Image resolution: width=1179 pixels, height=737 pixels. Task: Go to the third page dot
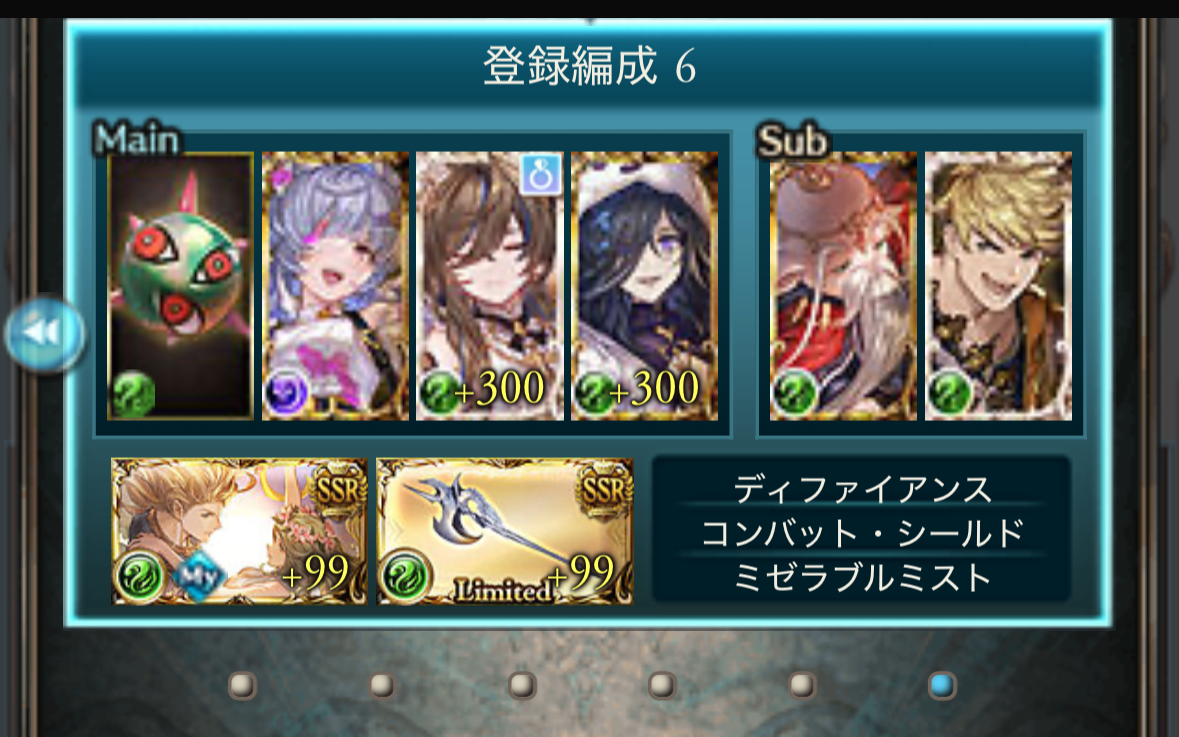[x=522, y=686]
